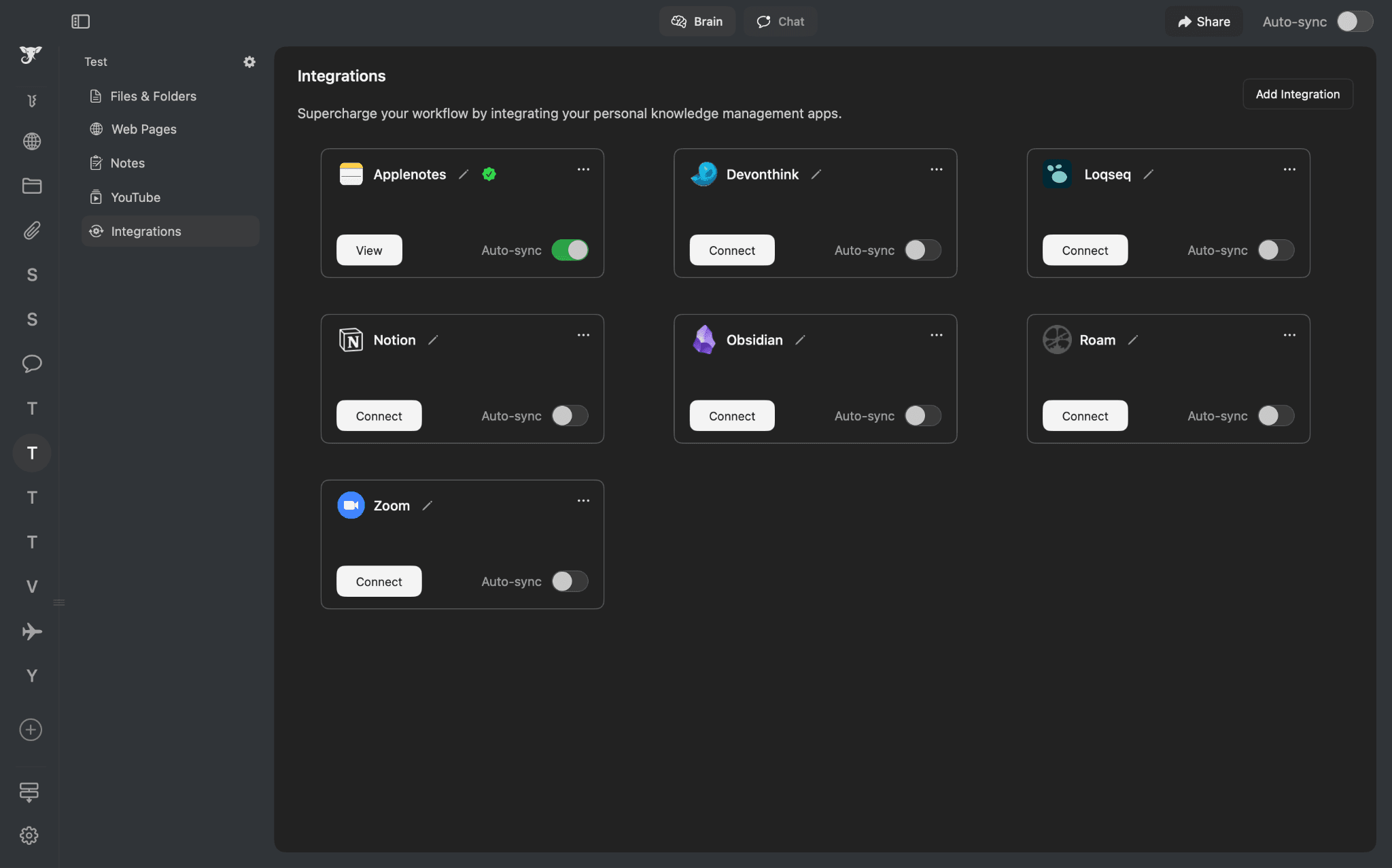Edit Devonthink name pencil icon

(816, 175)
